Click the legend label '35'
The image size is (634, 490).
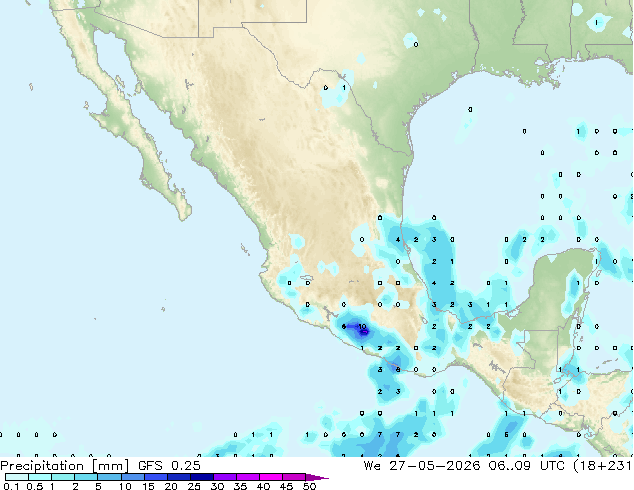[240, 486]
